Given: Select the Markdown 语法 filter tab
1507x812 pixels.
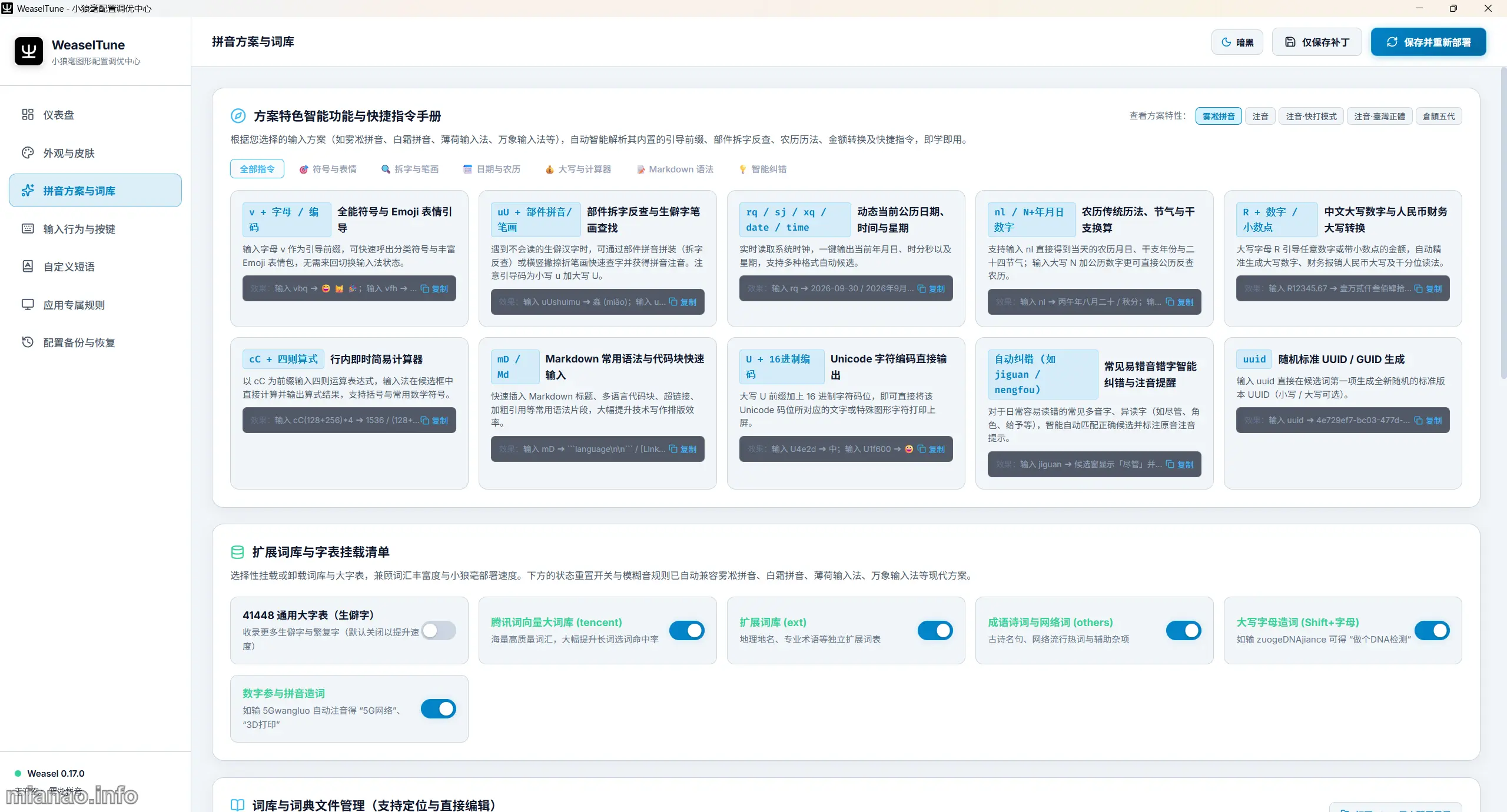Looking at the screenshot, I should point(675,169).
